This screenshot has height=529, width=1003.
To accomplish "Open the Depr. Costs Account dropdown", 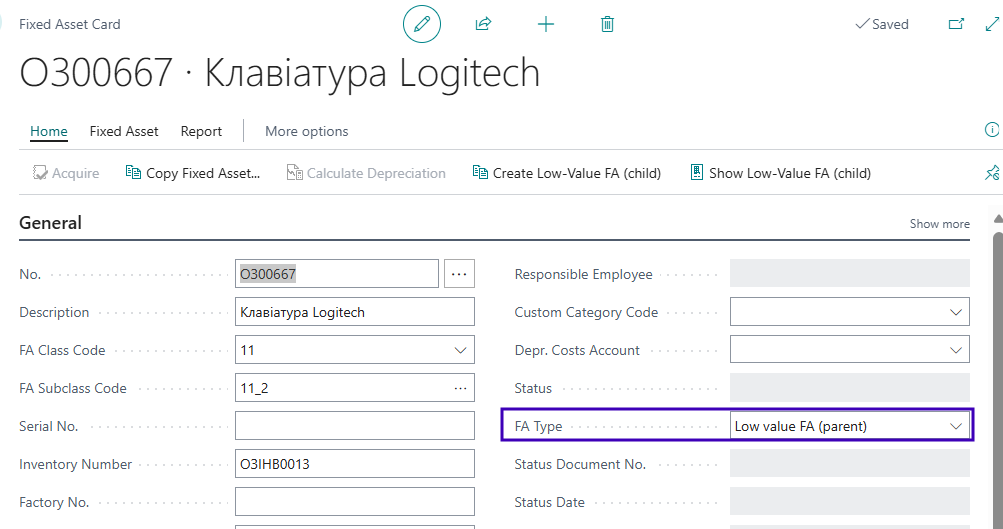I will pos(955,350).
